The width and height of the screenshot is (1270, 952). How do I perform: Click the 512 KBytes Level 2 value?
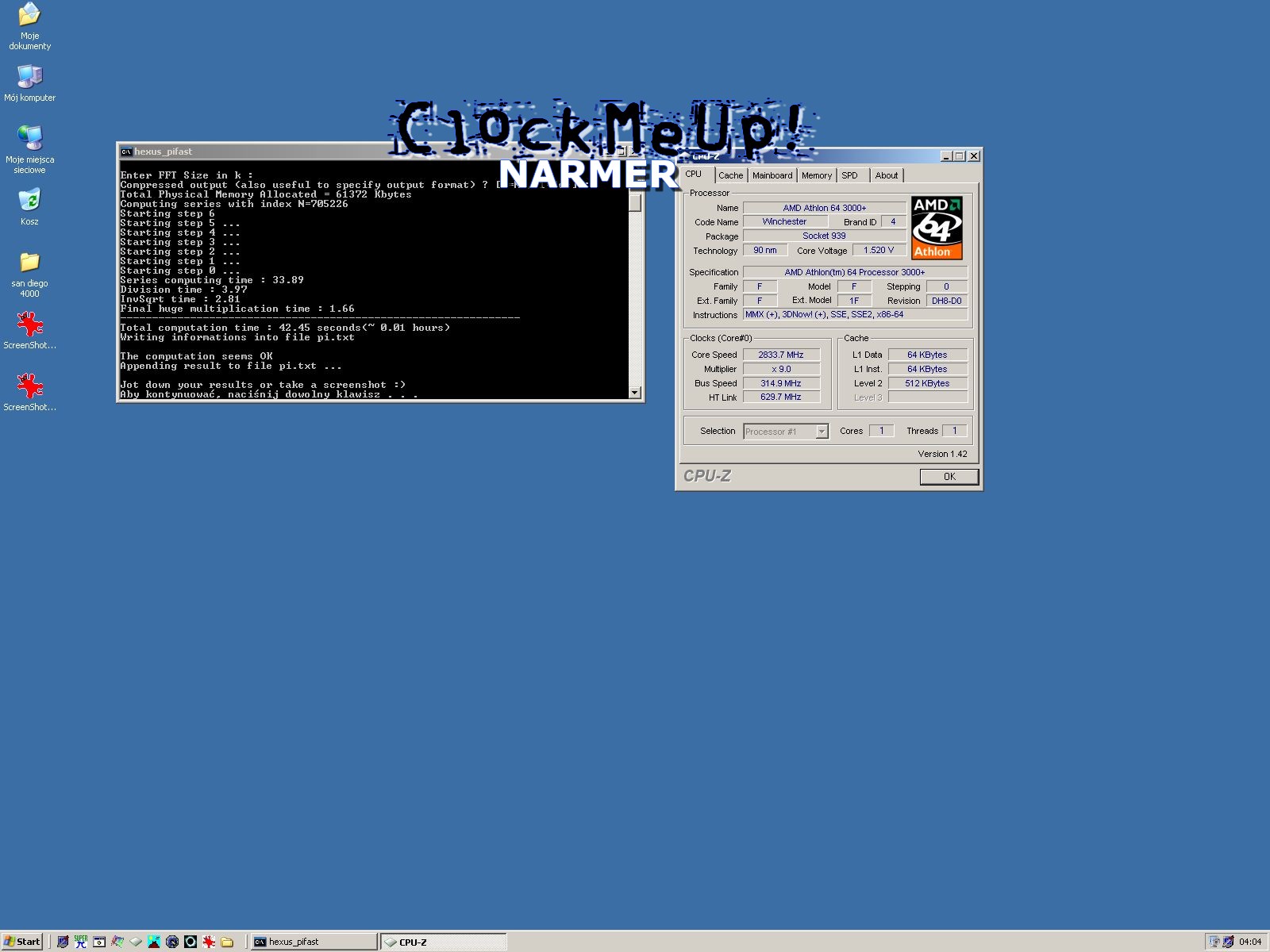(x=927, y=383)
